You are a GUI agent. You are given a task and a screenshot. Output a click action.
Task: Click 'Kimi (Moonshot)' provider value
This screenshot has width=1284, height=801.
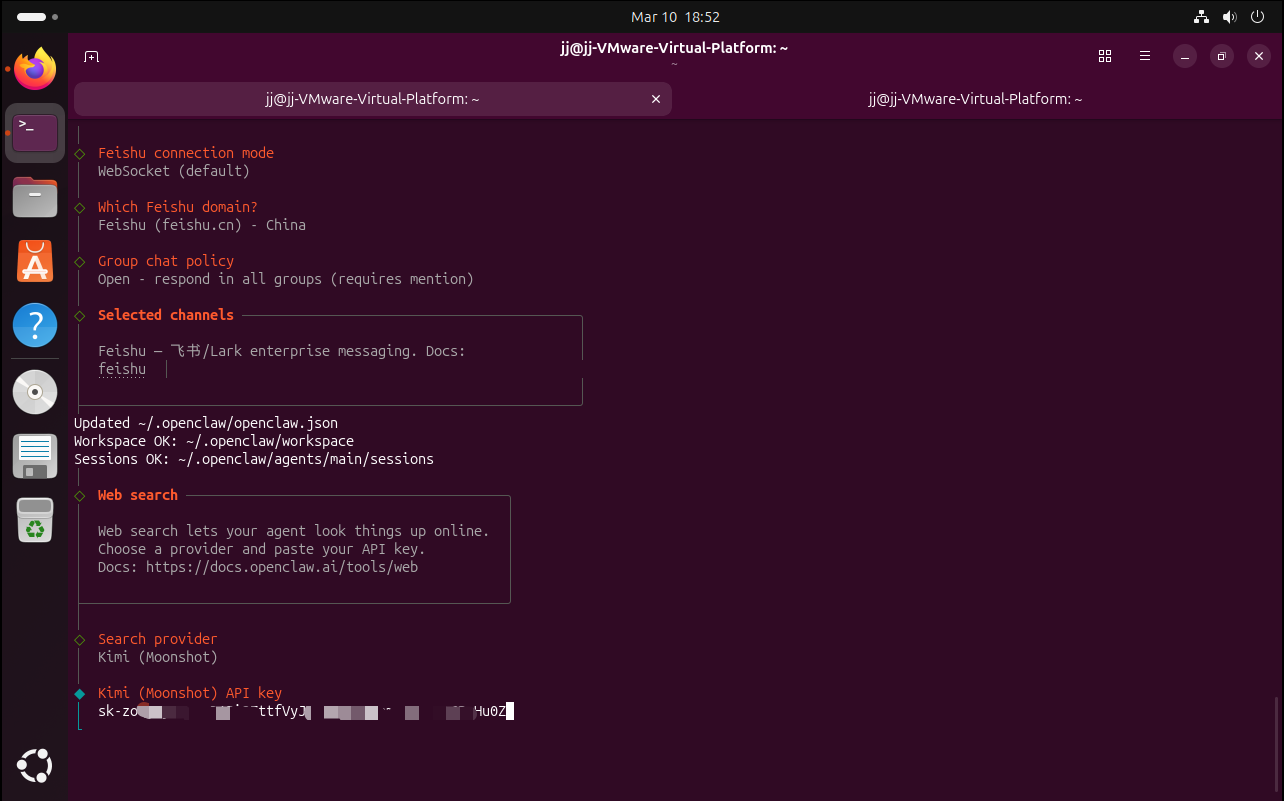pos(158,657)
